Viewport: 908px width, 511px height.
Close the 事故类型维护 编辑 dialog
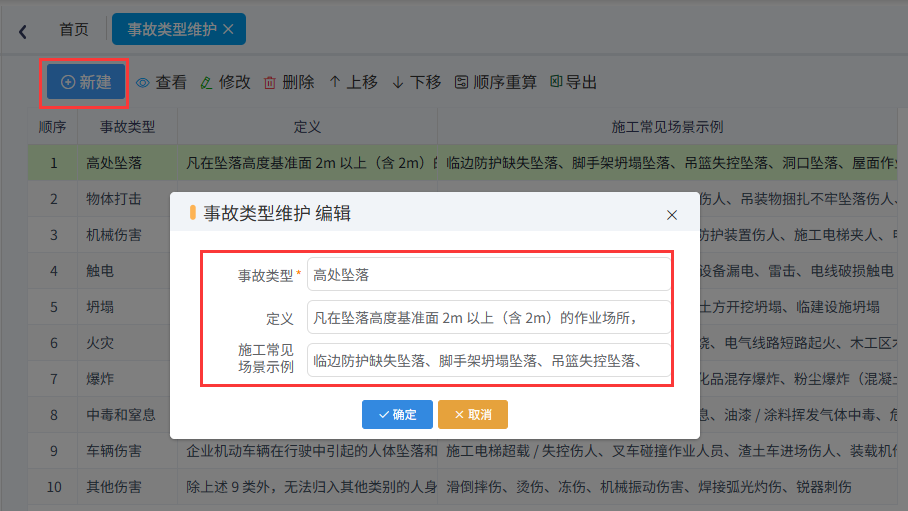point(672,215)
